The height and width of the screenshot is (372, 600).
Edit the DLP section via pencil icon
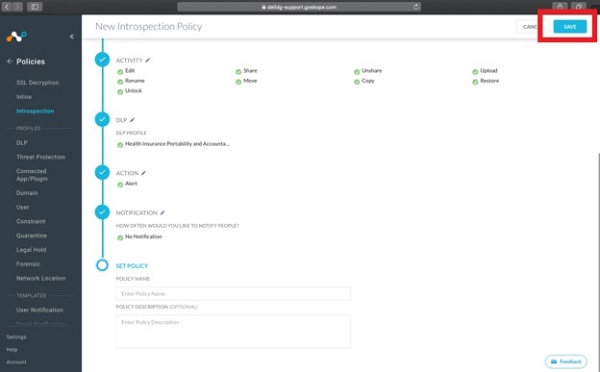(132, 120)
